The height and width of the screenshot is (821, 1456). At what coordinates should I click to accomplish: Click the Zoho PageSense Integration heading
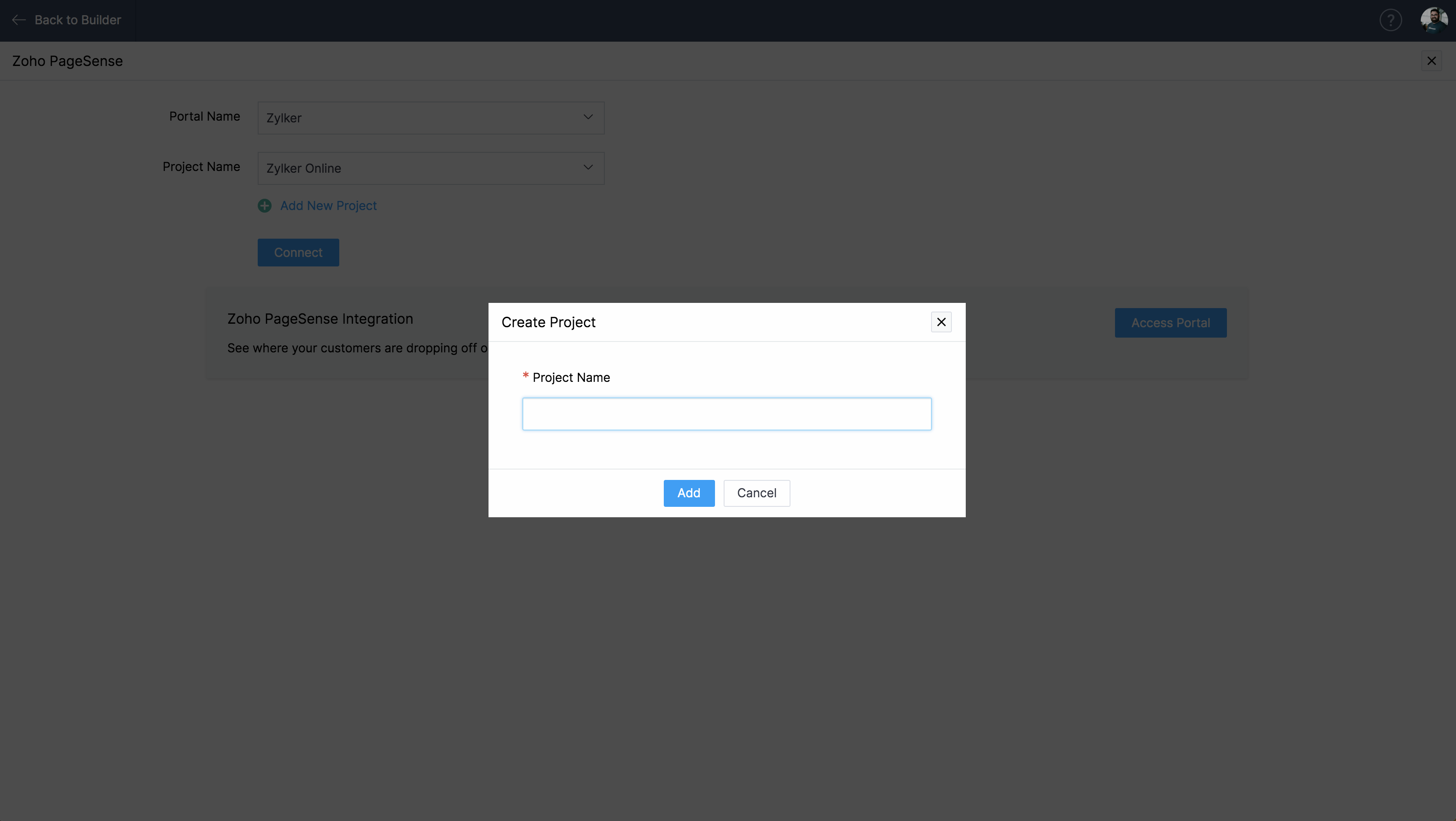(x=320, y=319)
